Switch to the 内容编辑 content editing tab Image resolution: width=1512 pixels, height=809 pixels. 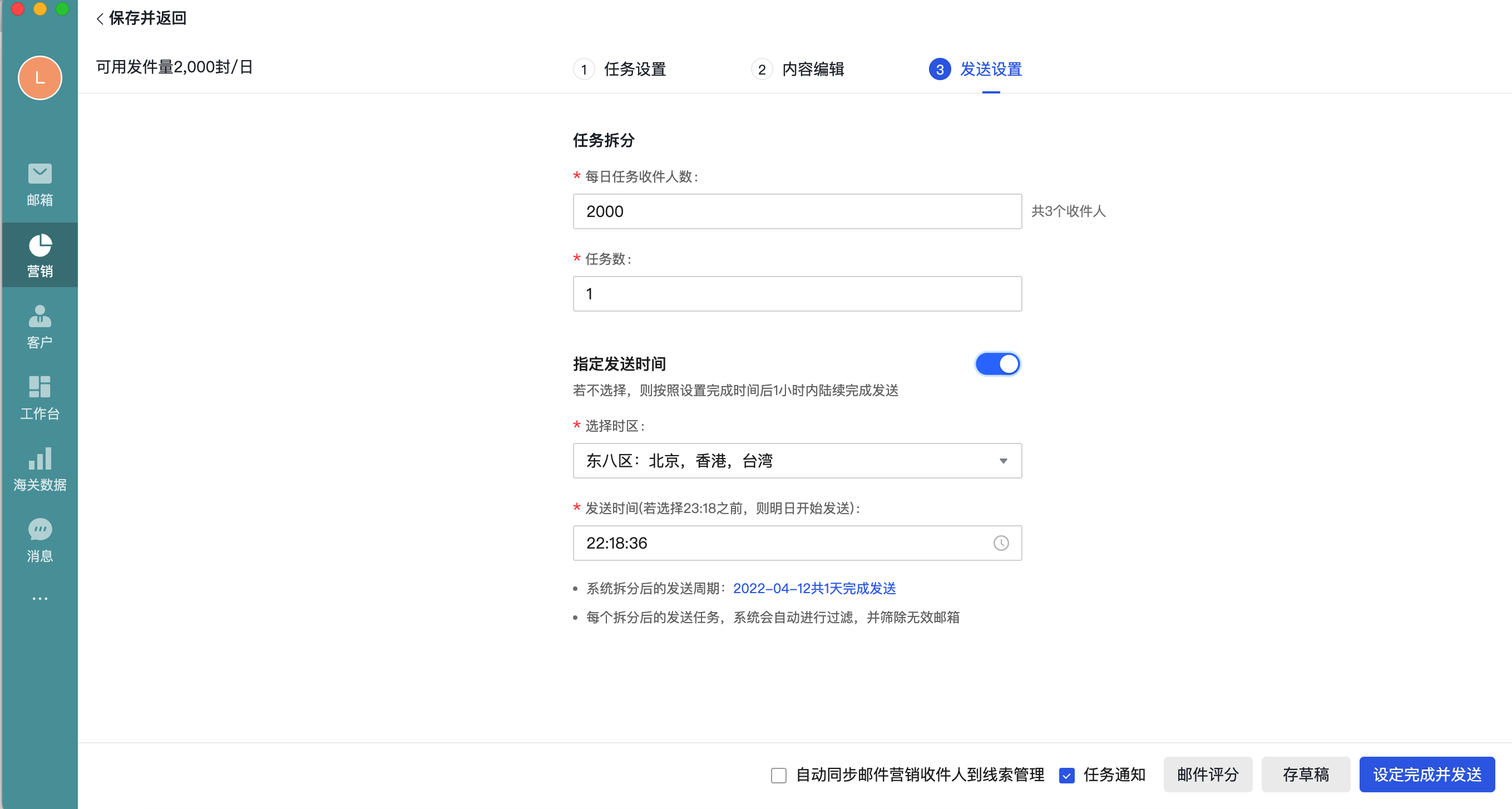tap(813, 70)
